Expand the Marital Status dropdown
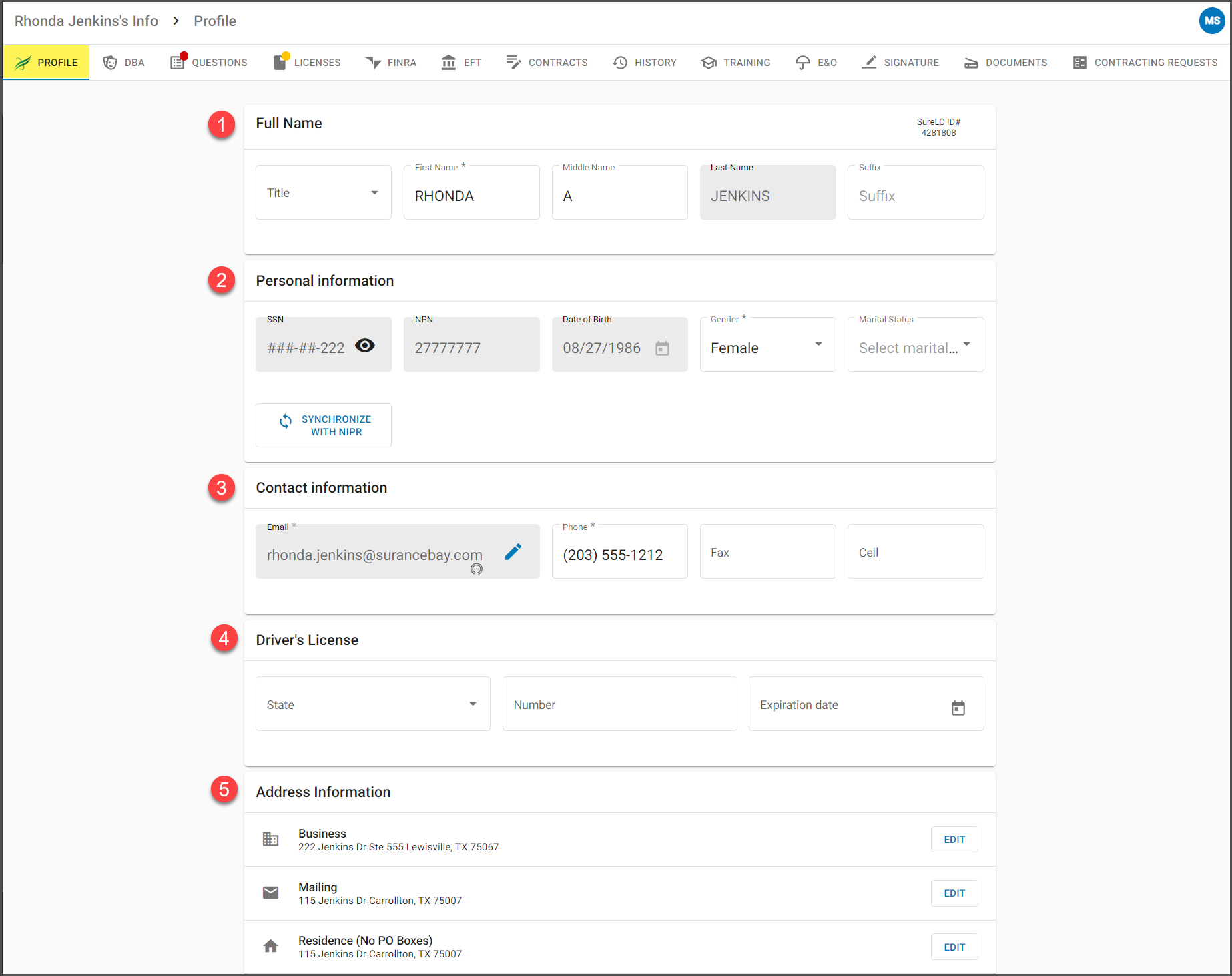 pos(916,344)
